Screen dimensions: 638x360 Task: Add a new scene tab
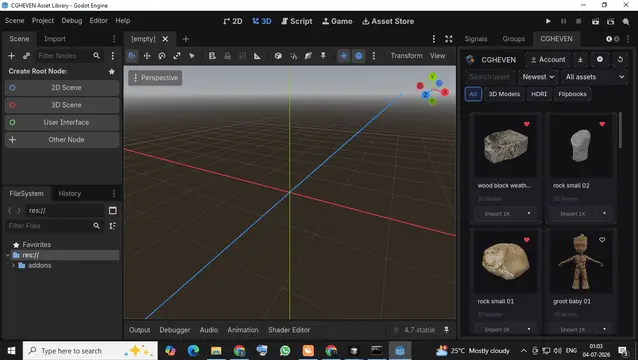186,39
